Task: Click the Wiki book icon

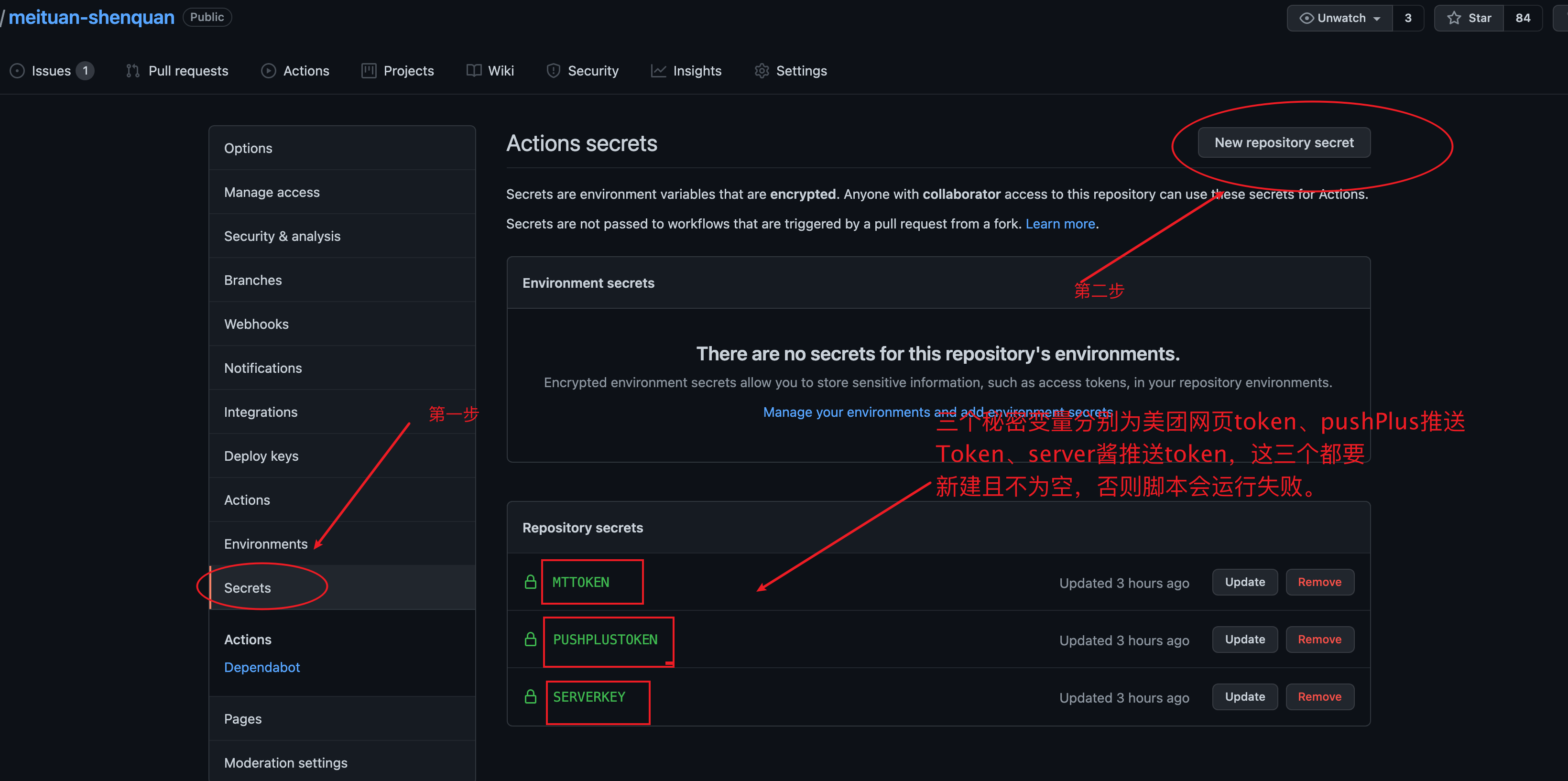Action: tap(474, 71)
